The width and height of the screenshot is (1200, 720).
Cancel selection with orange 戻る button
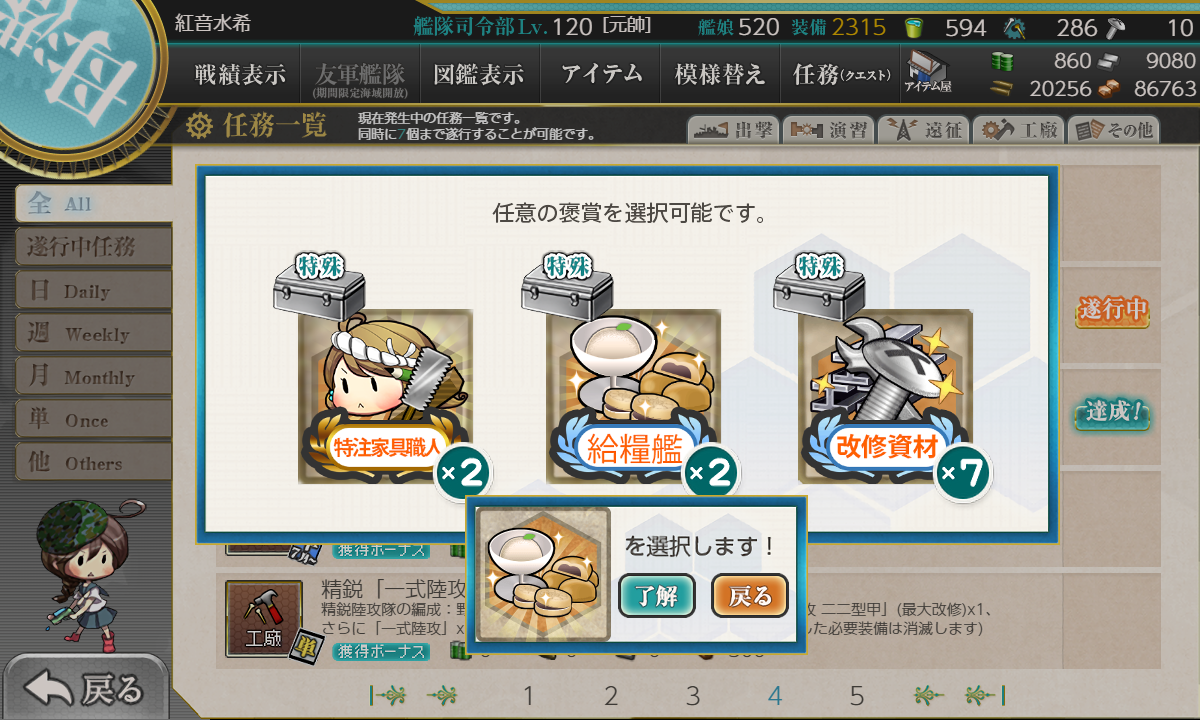click(750, 596)
